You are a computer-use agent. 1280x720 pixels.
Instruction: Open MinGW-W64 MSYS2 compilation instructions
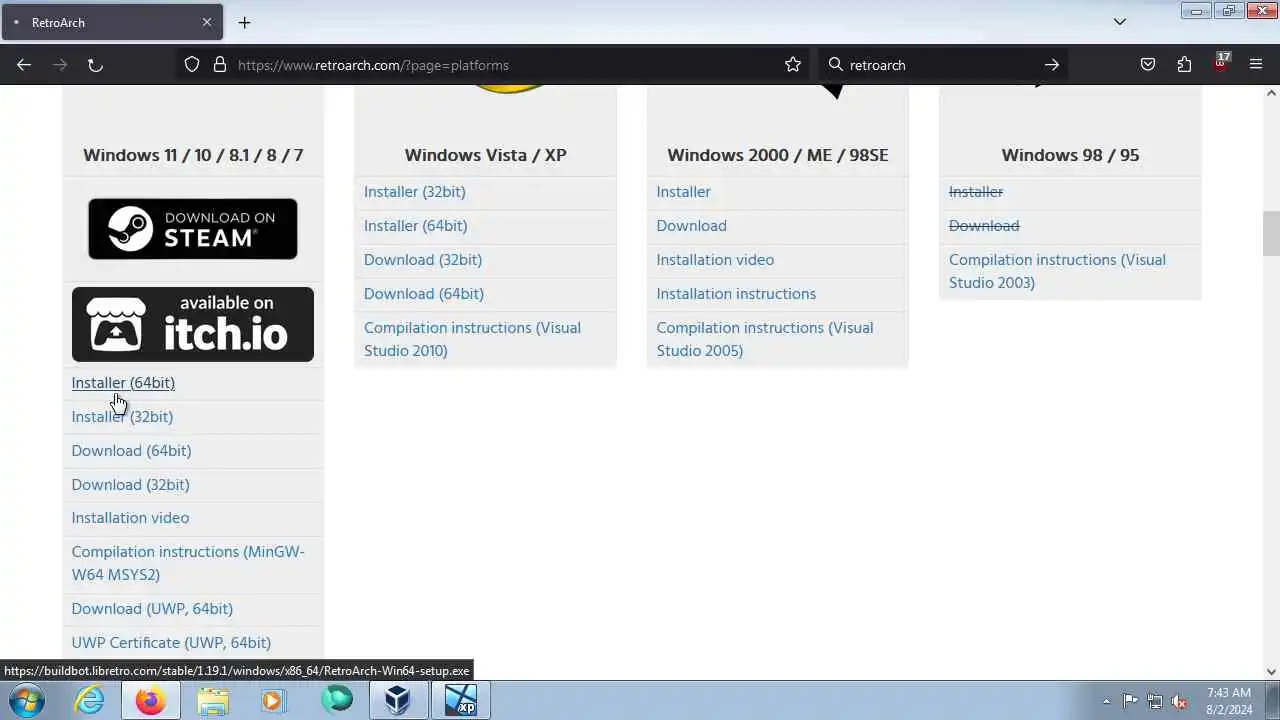(x=188, y=563)
